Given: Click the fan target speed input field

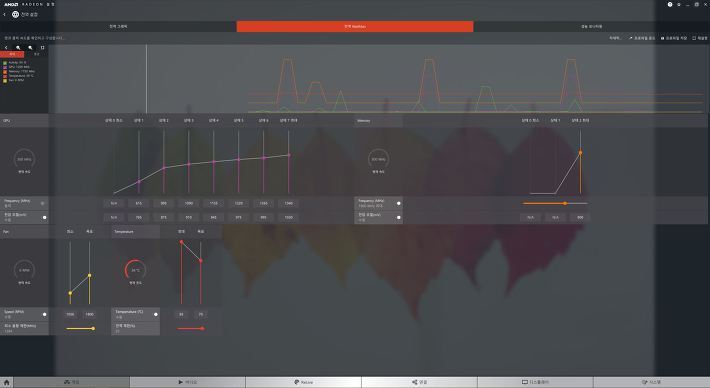Looking at the screenshot, I should (x=89, y=314).
